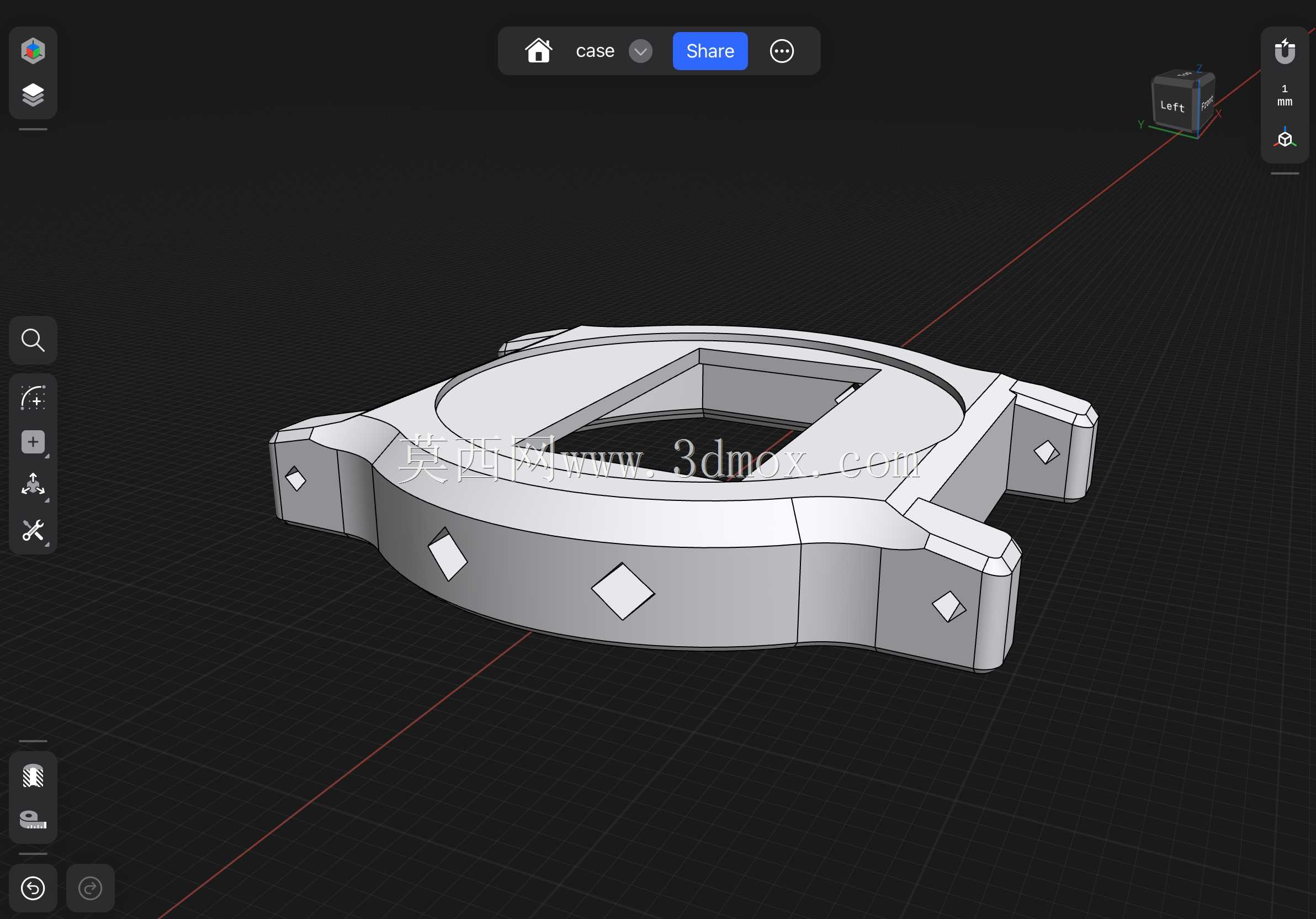Screen dimensions: 1316x919
Task: Open the more options ellipsis menu
Action: 781,51
